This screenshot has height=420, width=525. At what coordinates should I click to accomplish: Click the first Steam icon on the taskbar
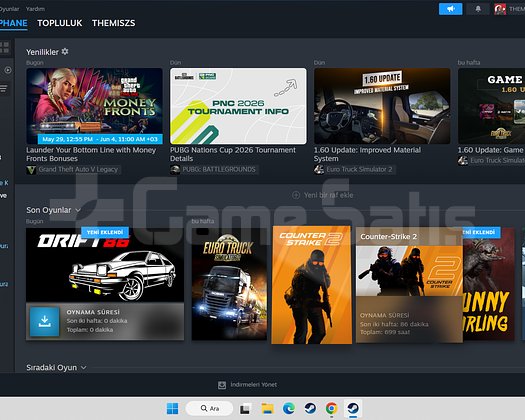[x=310, y=409]
